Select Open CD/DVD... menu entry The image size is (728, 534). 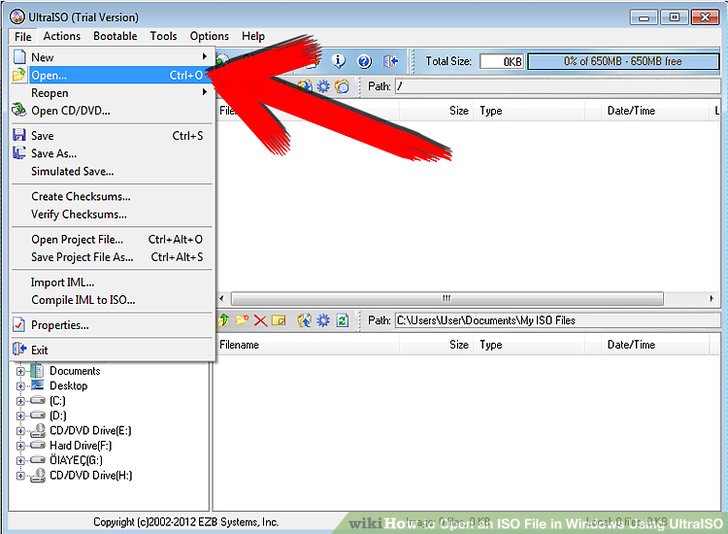(112, 111)
